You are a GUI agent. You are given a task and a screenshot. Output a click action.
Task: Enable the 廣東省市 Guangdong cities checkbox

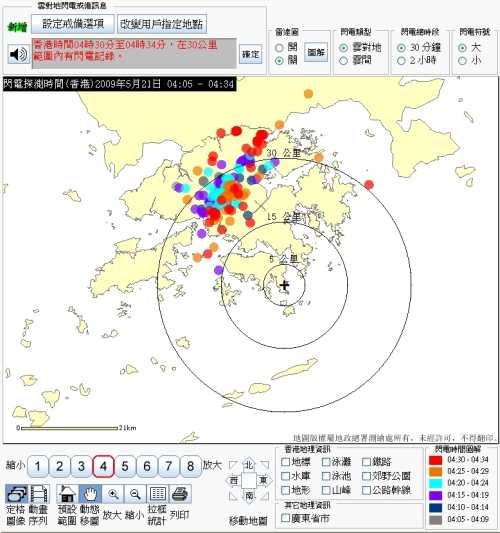click(x=286, y=518)
